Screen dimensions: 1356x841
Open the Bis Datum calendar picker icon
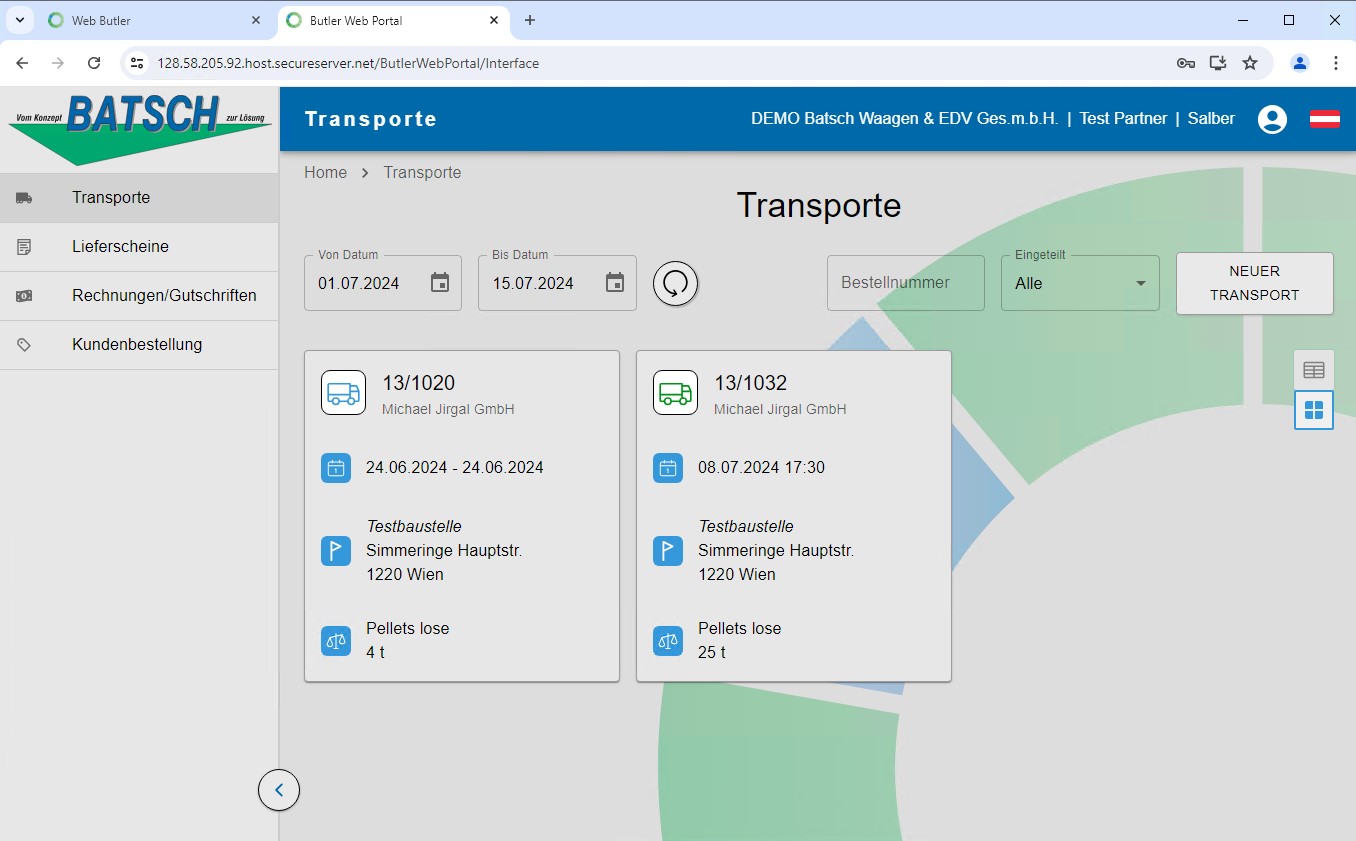click(x=615, y=283)
